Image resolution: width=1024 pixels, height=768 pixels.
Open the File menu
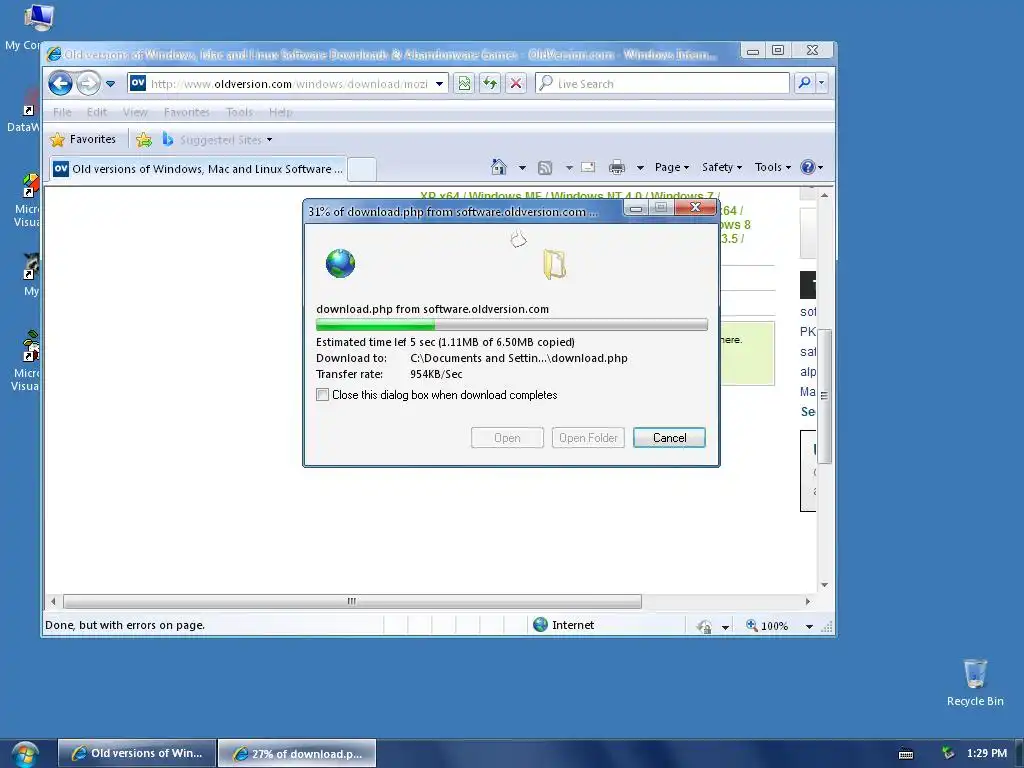click(62, 112)
